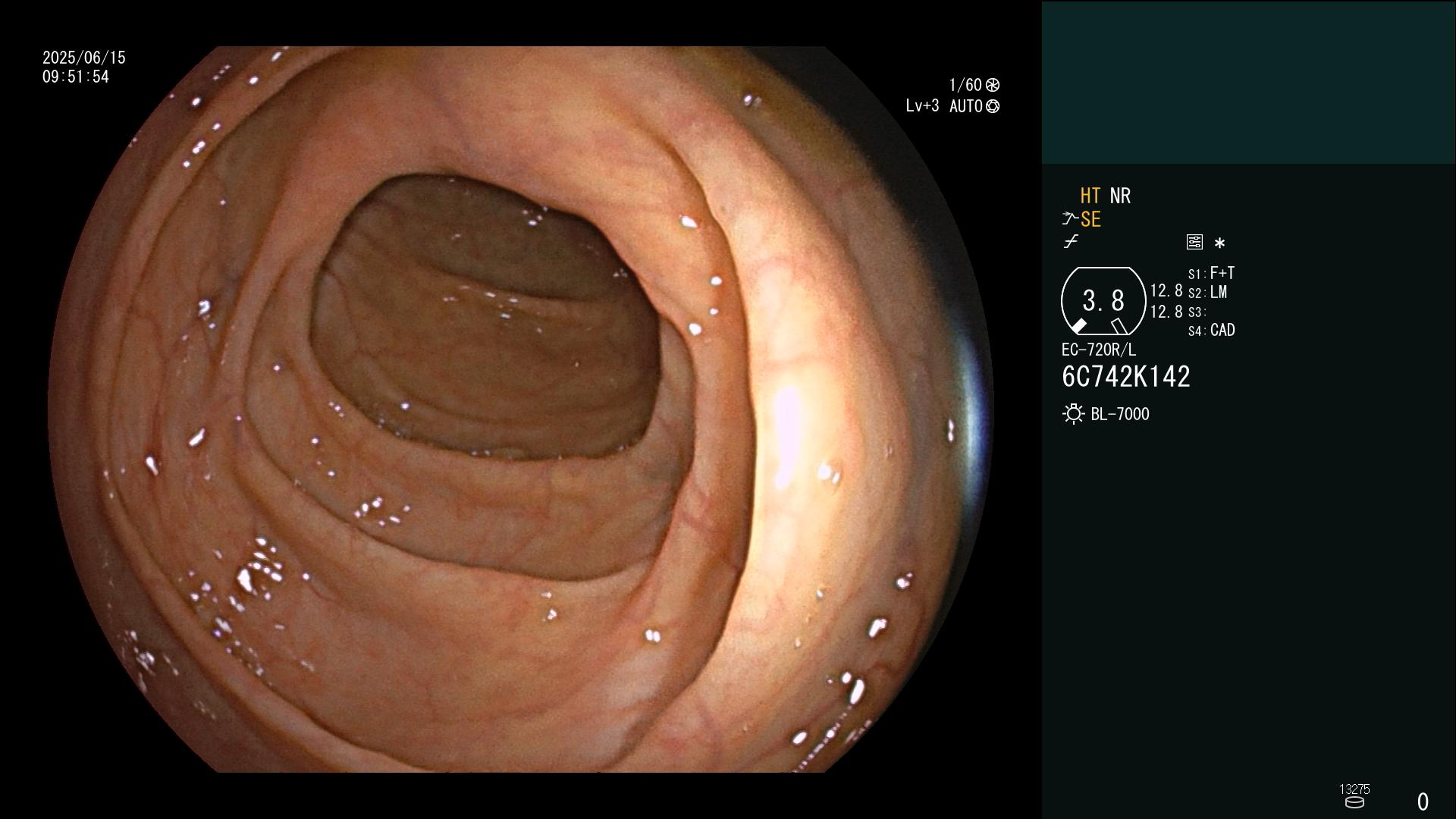Click the hollow channel marker in scope diagram
This screenshot has height=819, width=1456.
coord(1119,326)
